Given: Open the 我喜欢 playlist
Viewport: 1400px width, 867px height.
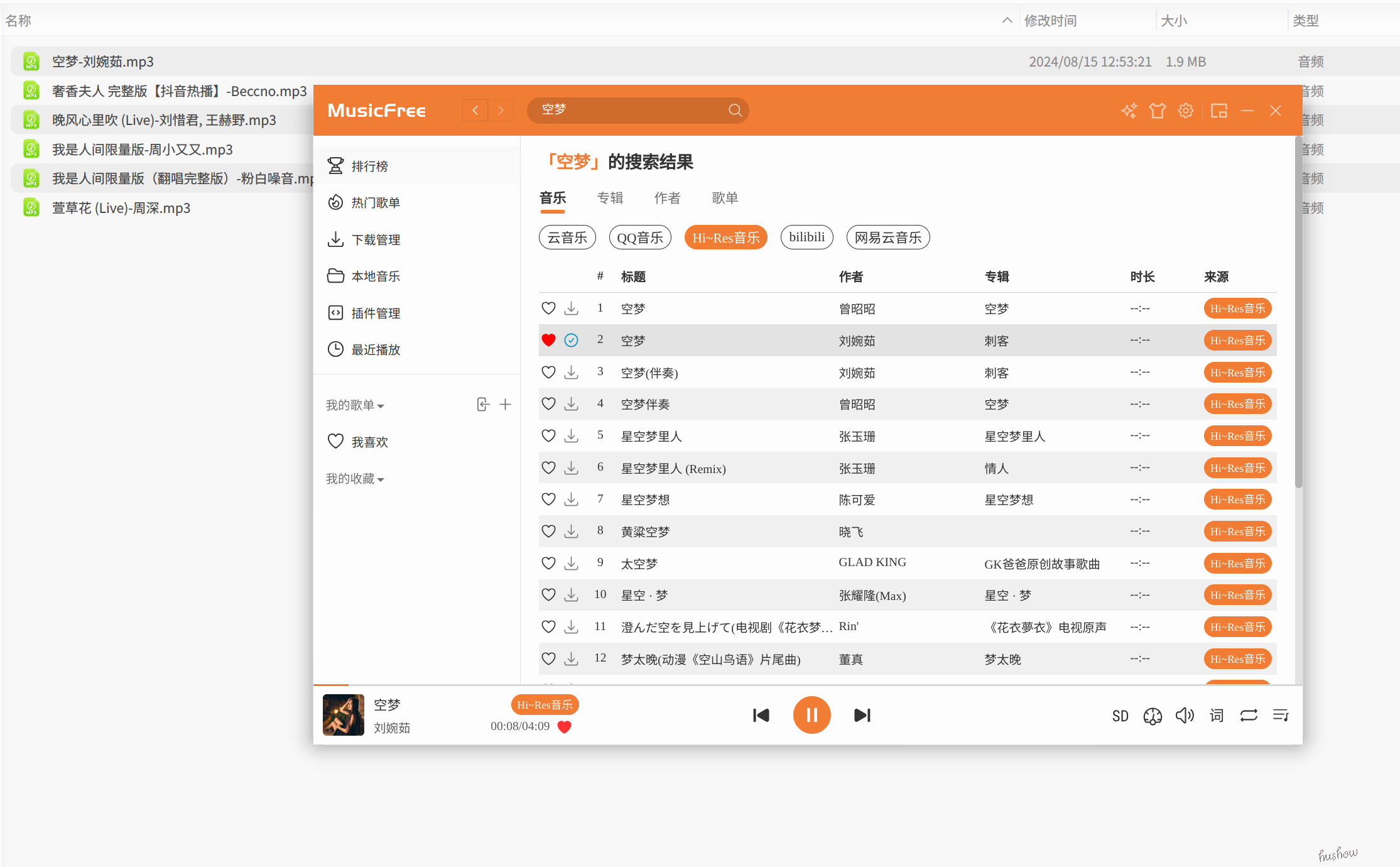Looking at the screenshot, I should click(417, 442).
